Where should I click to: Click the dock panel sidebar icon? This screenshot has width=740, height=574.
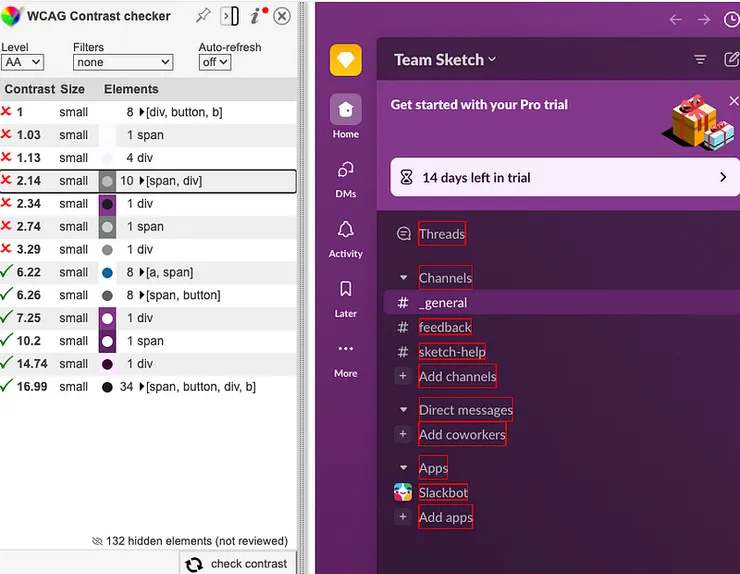tap(229, 16)
